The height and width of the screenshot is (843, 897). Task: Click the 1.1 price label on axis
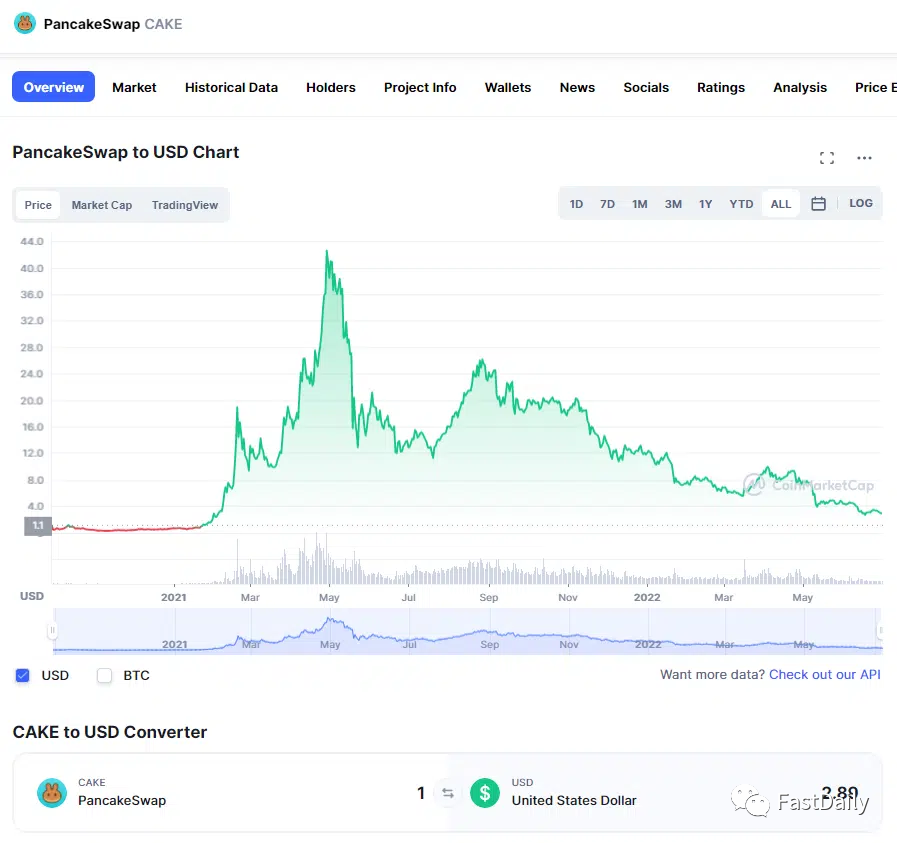(x=38, y=526)
